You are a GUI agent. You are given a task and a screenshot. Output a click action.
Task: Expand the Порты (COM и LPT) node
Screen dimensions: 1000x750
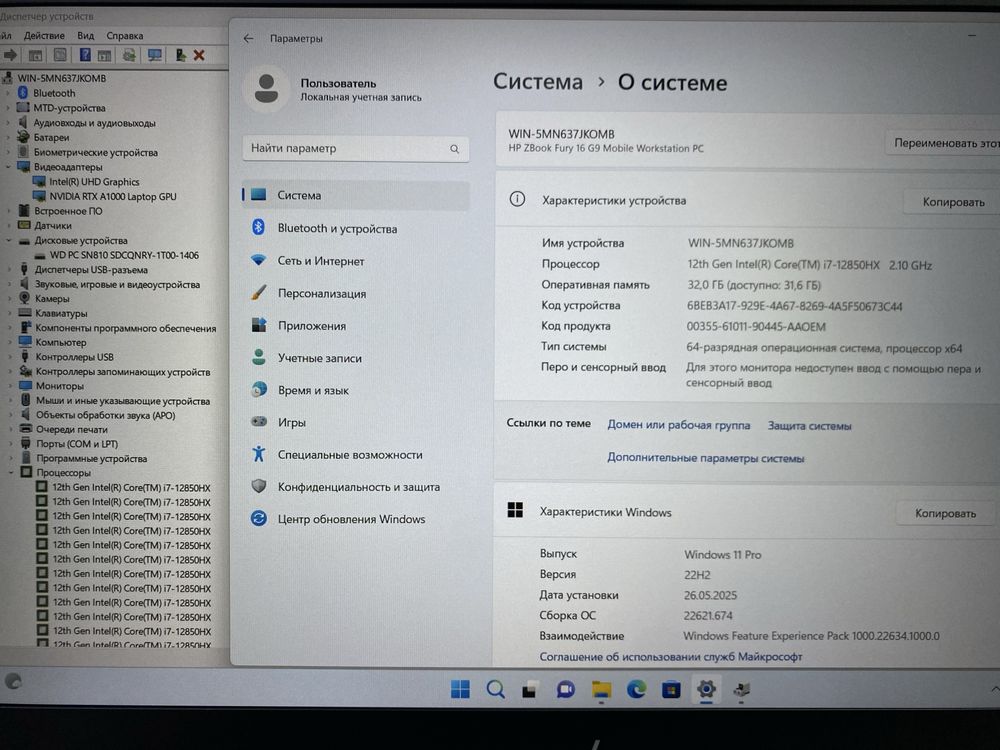click(10, 444)
